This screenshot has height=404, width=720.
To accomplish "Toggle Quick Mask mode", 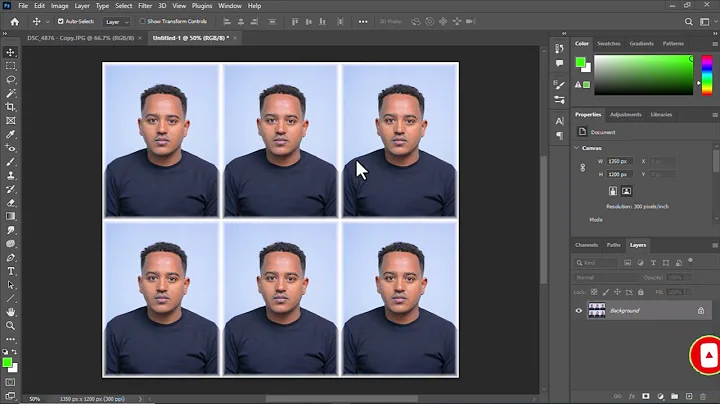I will click(x=10, y=382).
